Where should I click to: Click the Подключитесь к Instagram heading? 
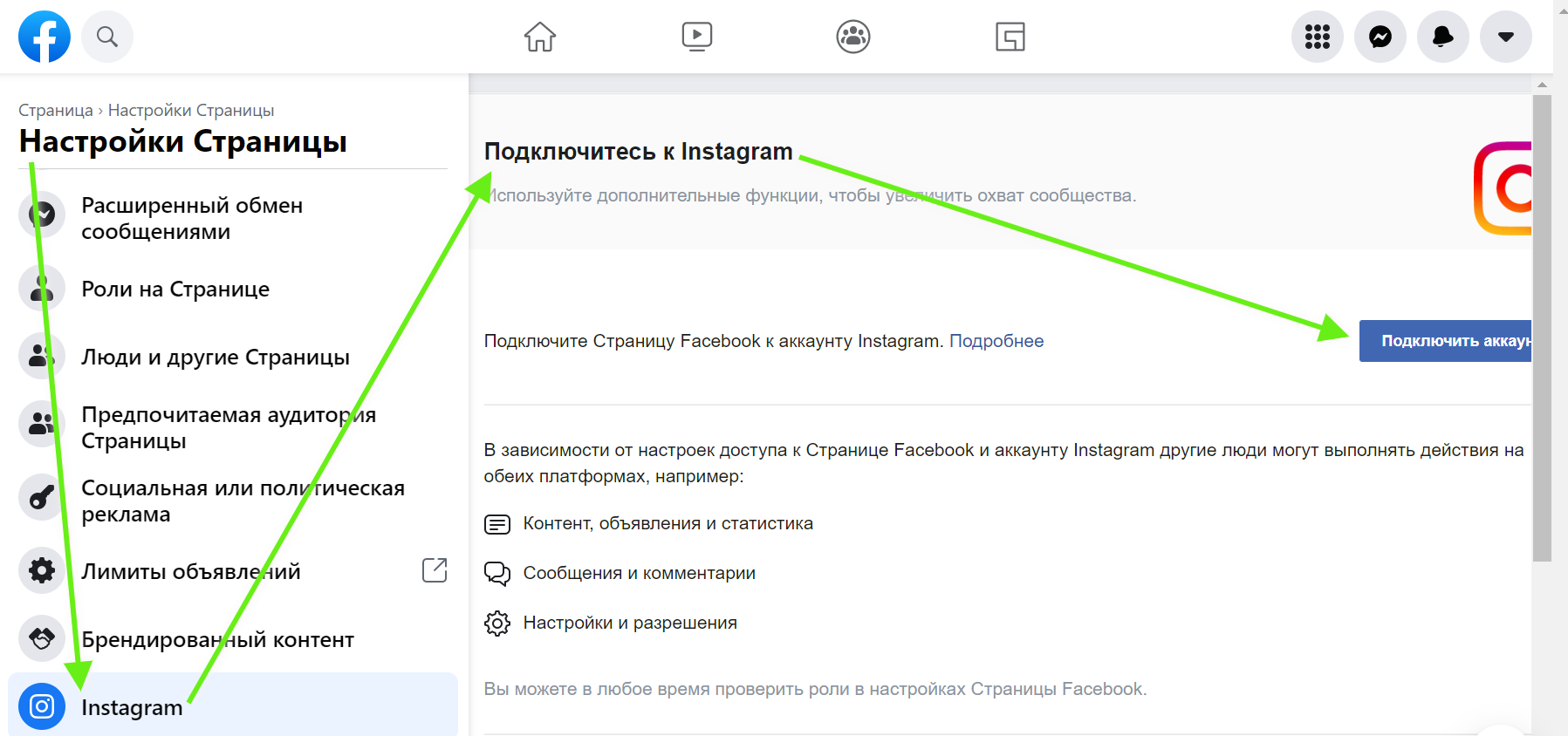click(639, 152)
